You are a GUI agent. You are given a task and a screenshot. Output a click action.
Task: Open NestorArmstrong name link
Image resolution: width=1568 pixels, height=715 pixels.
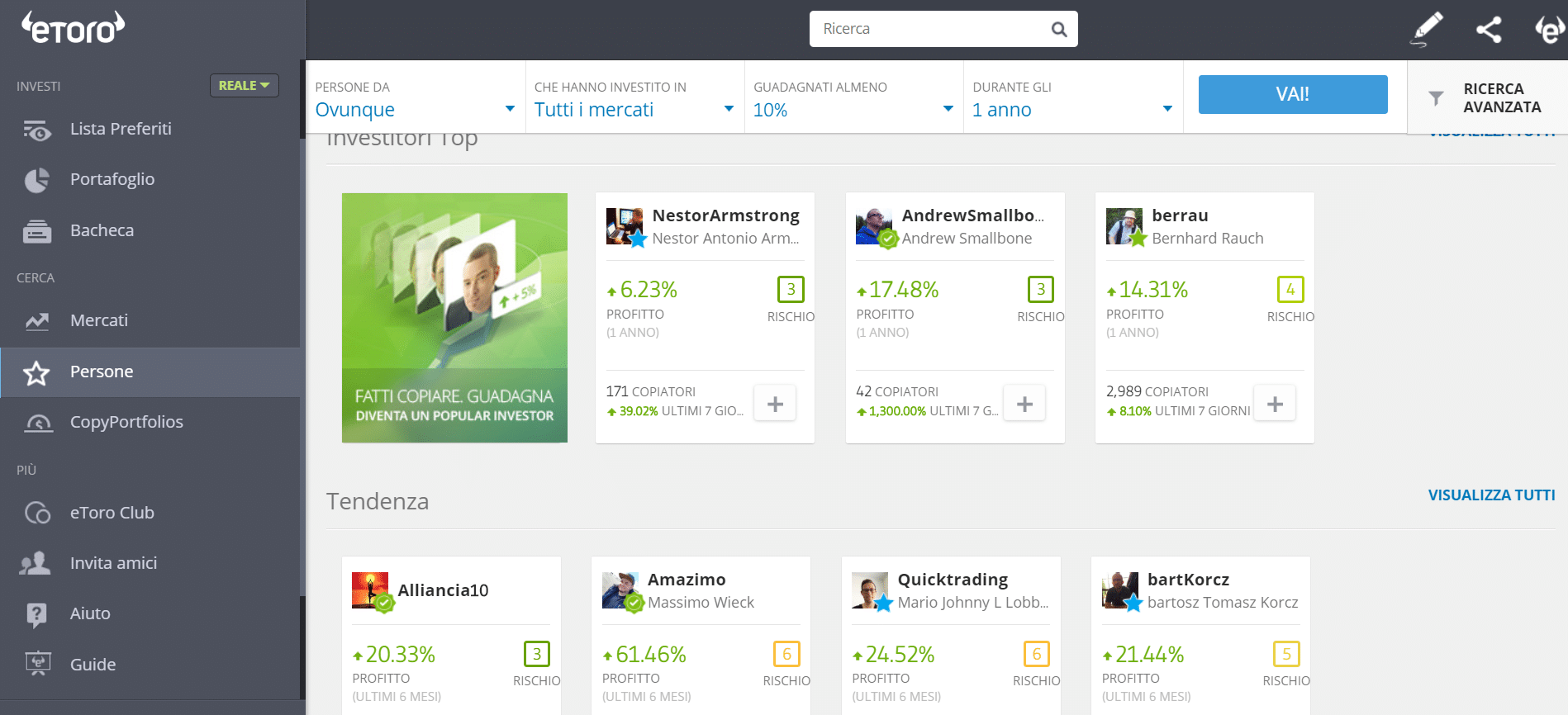point(725,215)
